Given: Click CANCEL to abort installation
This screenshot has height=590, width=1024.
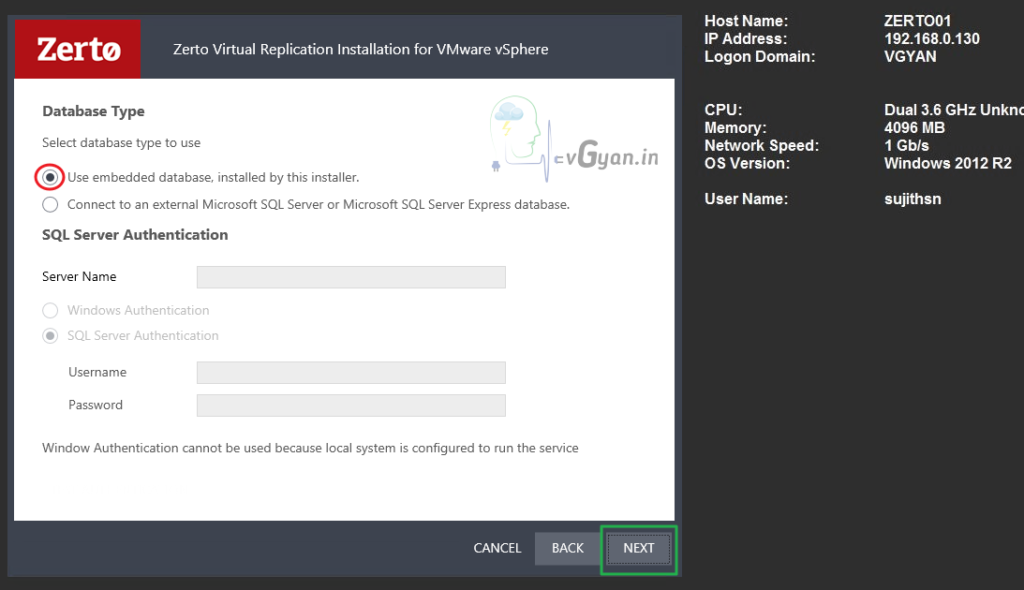Looking at the screenshot, I should coord(497,548).
